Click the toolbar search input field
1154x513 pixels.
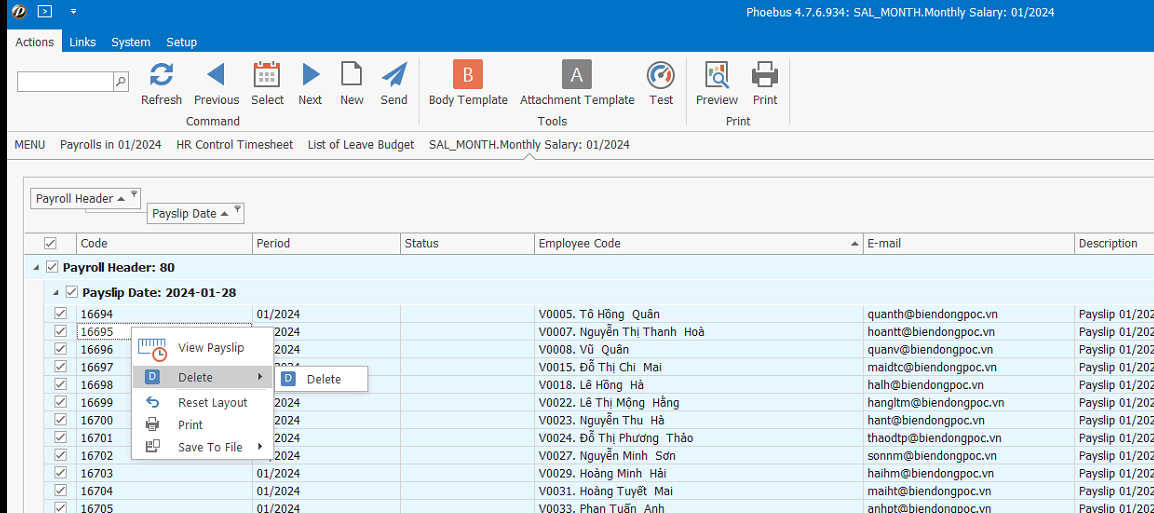(x=64, y=82)
